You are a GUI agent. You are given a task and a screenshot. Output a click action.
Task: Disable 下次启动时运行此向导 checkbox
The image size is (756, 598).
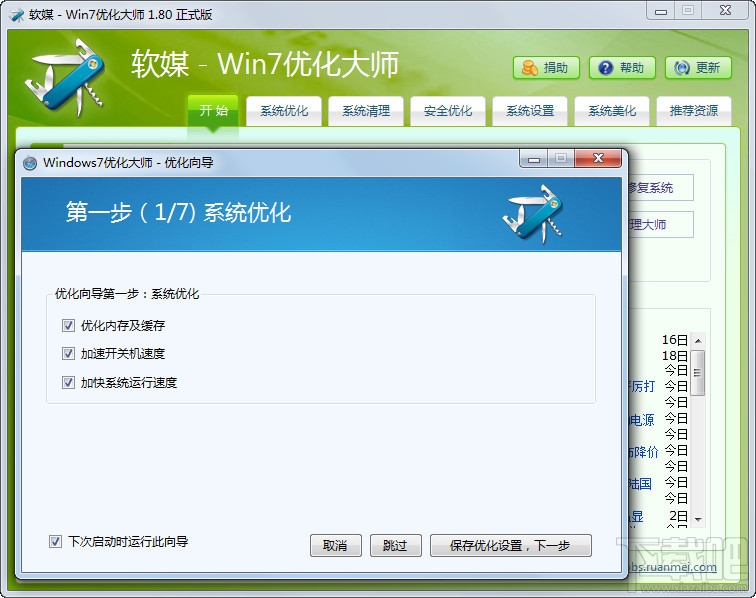[x=55, y=542]
